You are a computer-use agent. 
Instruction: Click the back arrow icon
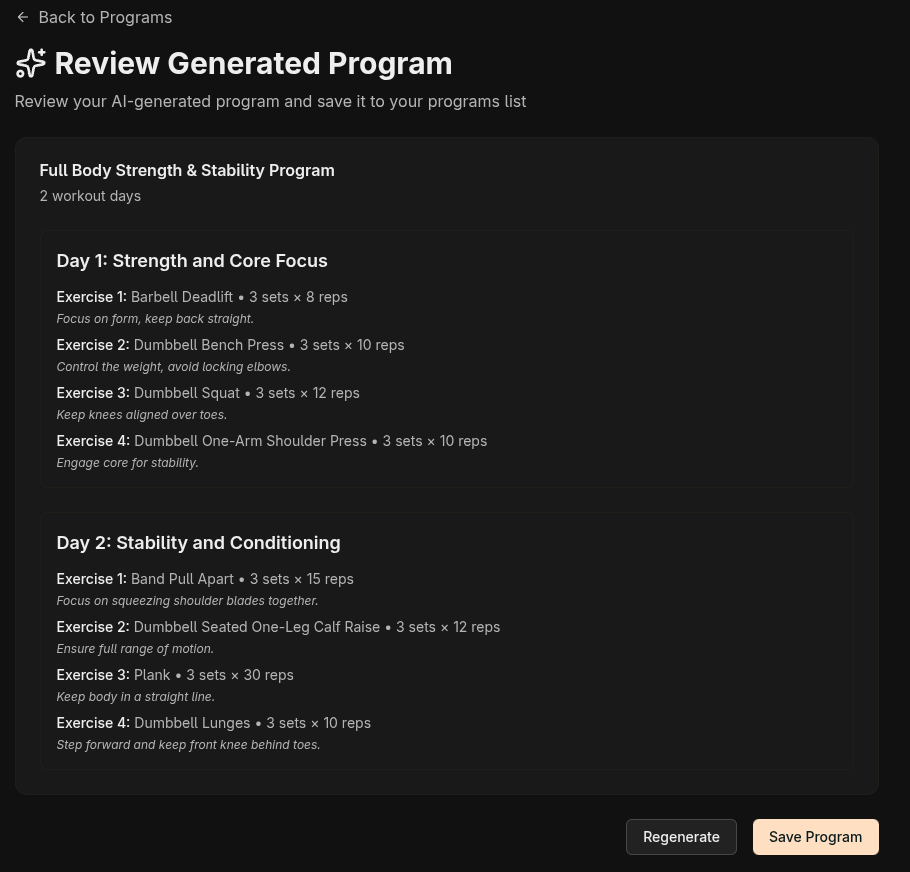23,17
